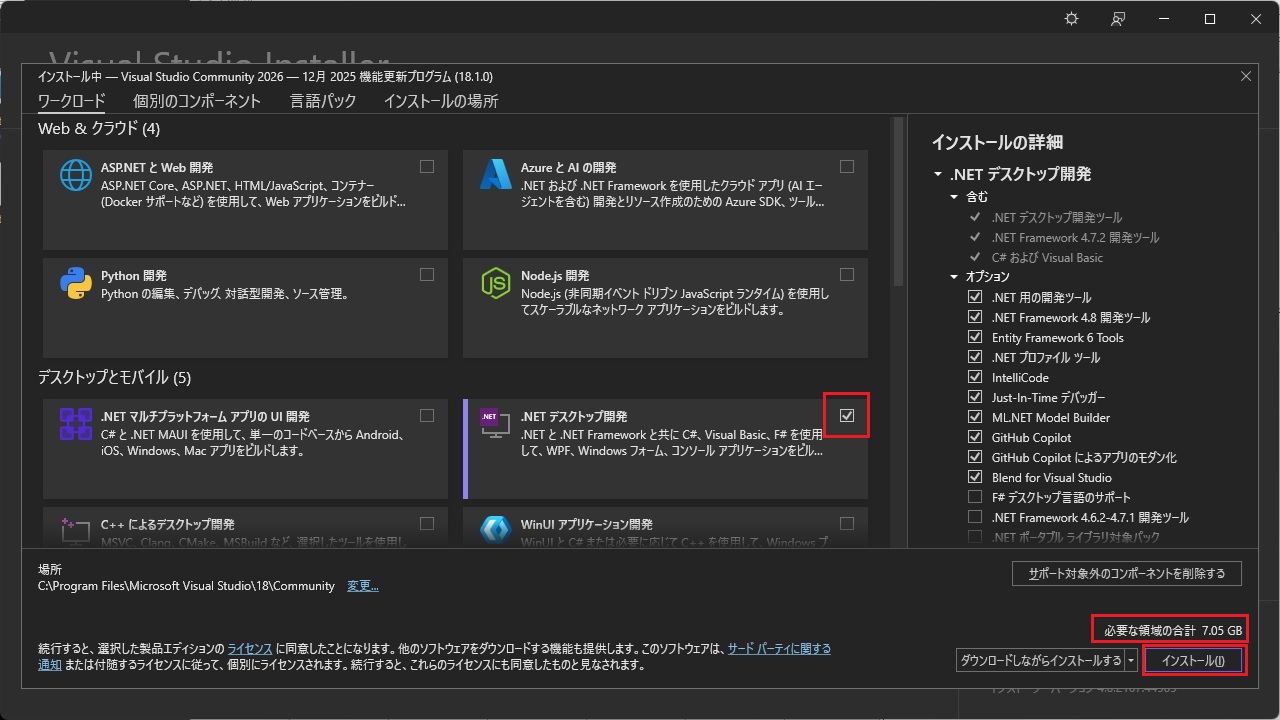Click the Node.js 開発 workload icon

point(496,284)
